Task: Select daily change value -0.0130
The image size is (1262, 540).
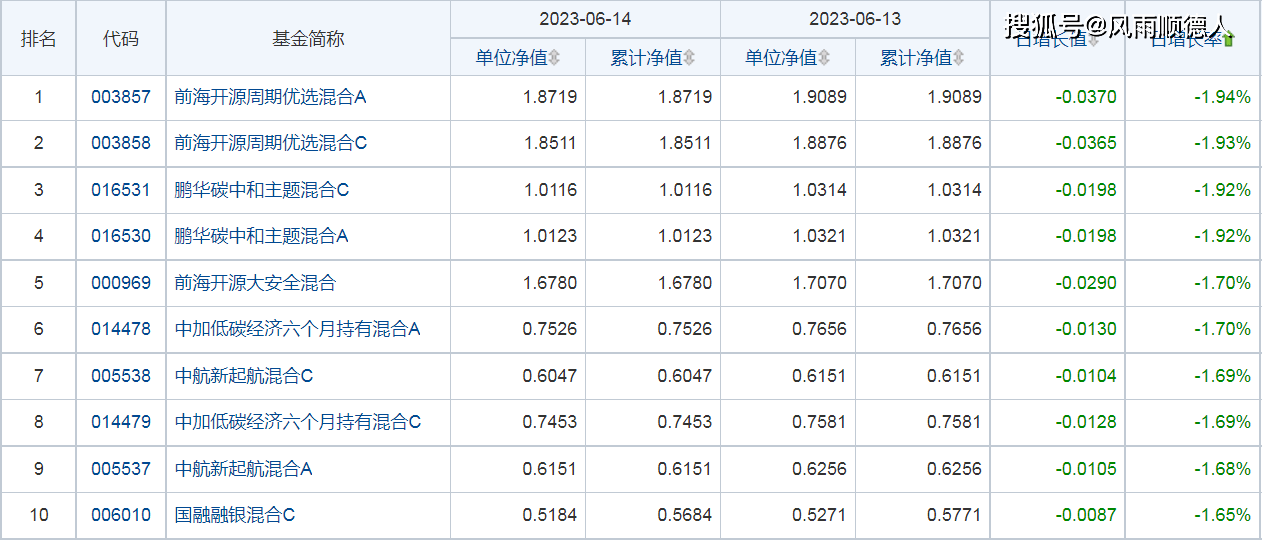Action: coord(1086,329)
